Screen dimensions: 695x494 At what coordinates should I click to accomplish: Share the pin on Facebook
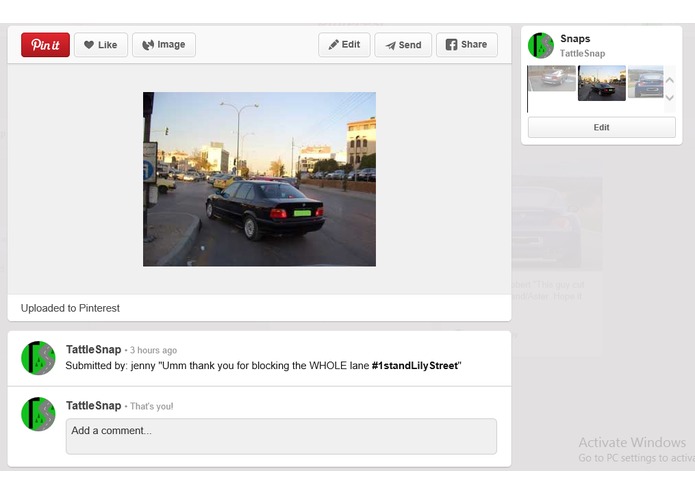(467, 45)
